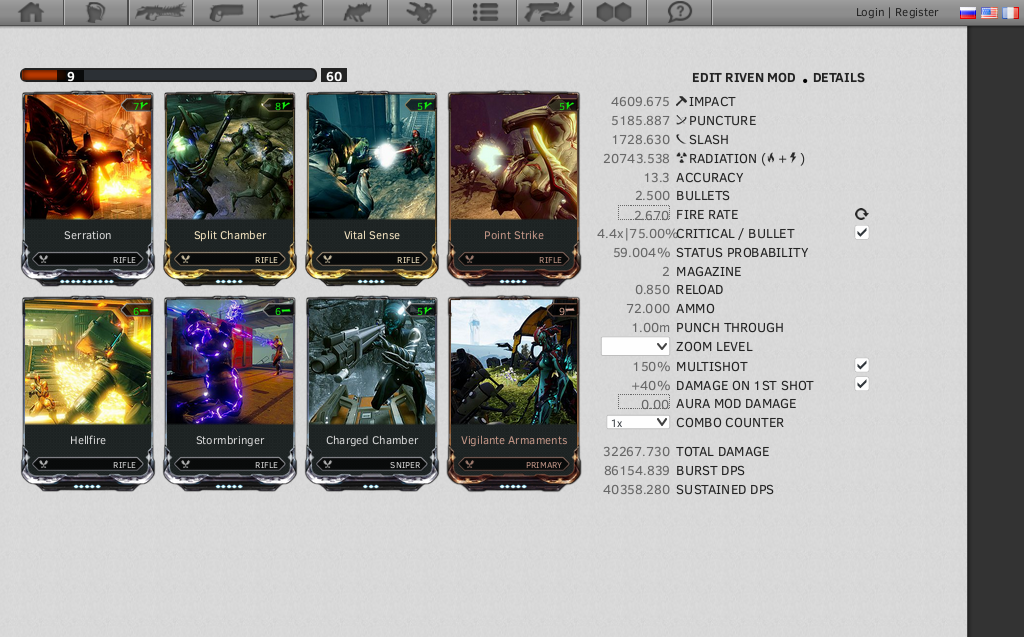
Task: Click the Fire Rate value field
Action: (x=644, y=214)
